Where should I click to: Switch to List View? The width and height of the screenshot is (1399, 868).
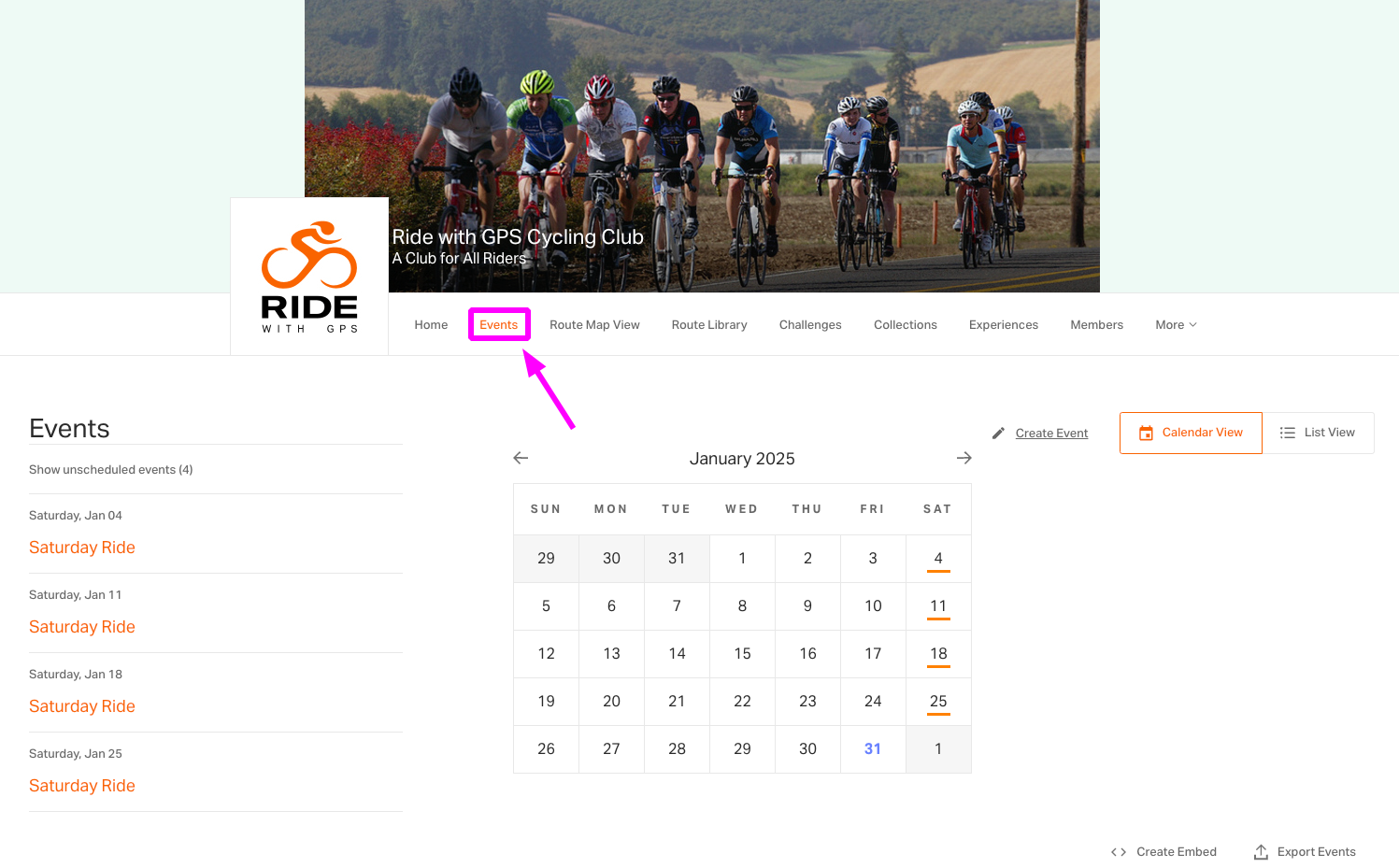click(x=1318, y=434)
